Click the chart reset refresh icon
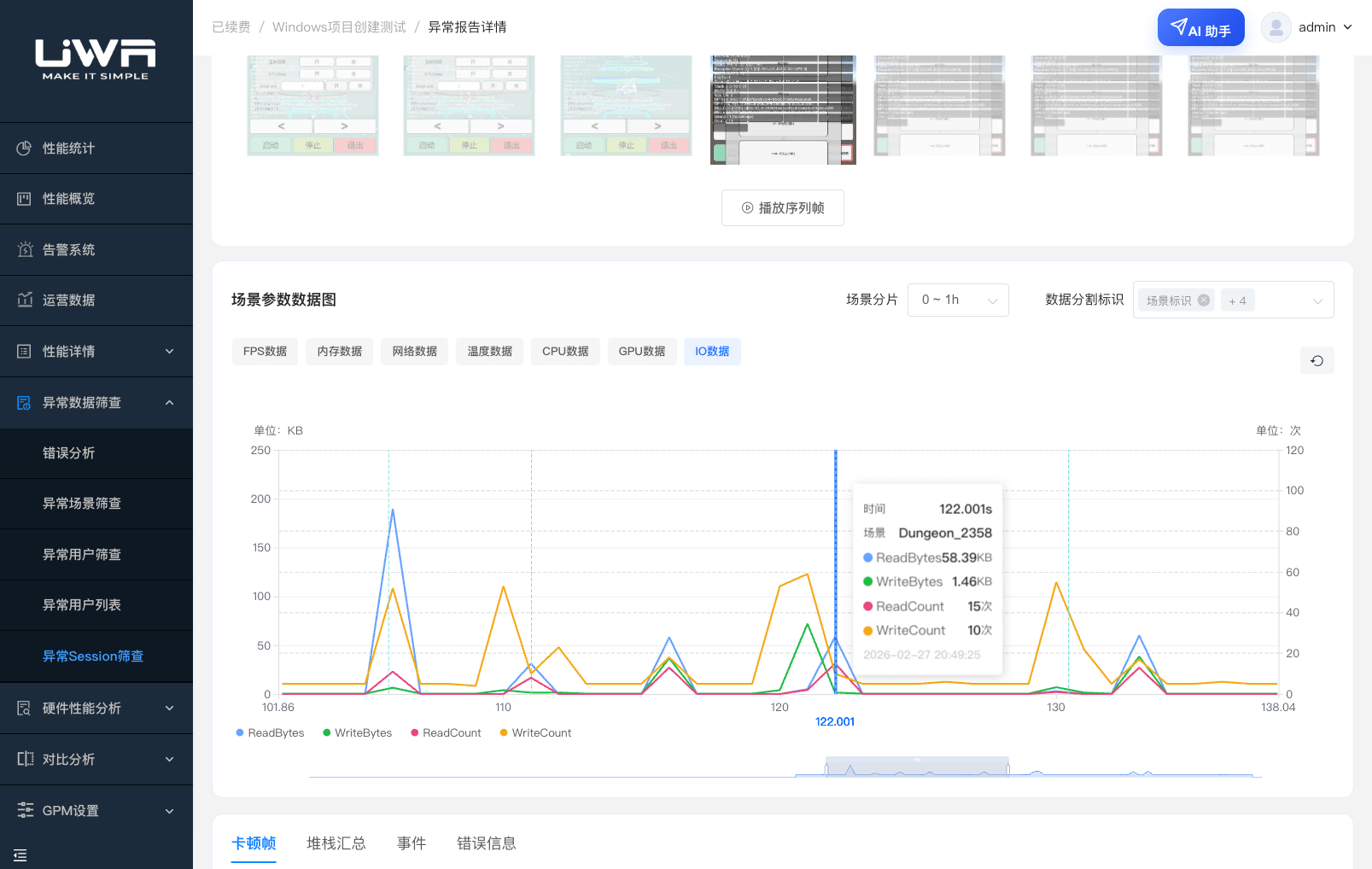 click(1317, 360)
